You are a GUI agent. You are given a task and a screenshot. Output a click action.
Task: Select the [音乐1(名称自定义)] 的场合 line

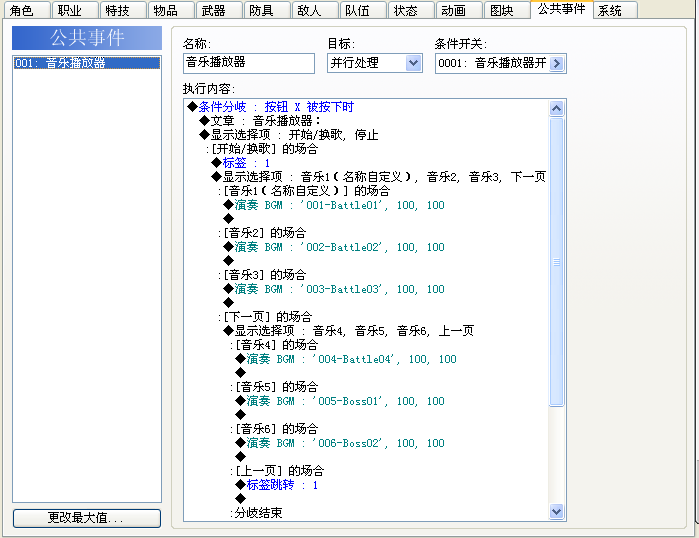point(304,191)
